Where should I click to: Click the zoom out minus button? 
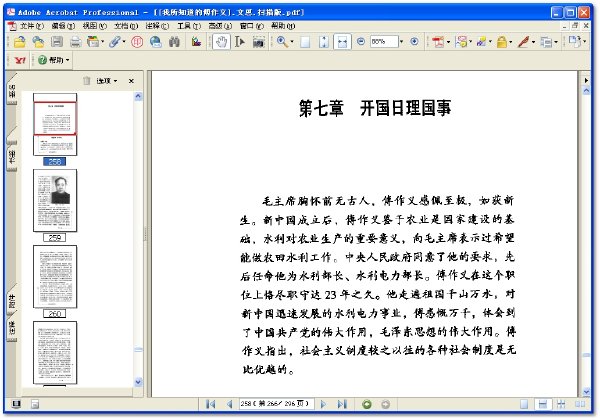(x=360, y=41)
